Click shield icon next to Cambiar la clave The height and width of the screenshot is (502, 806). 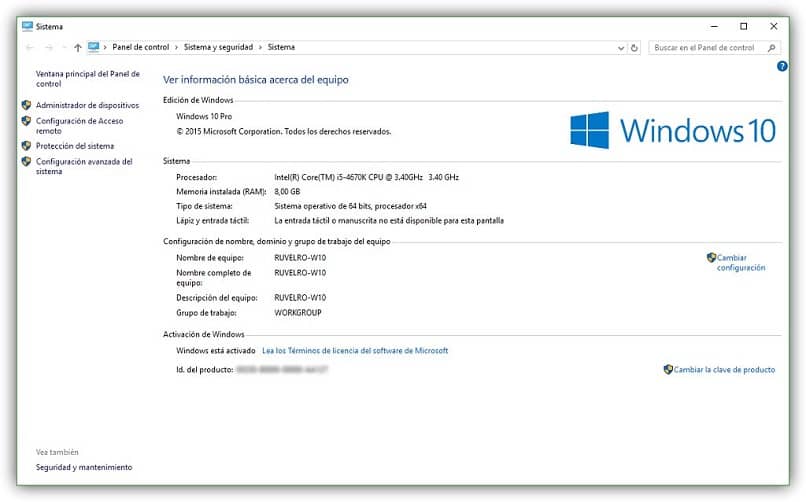coord(668,369)
